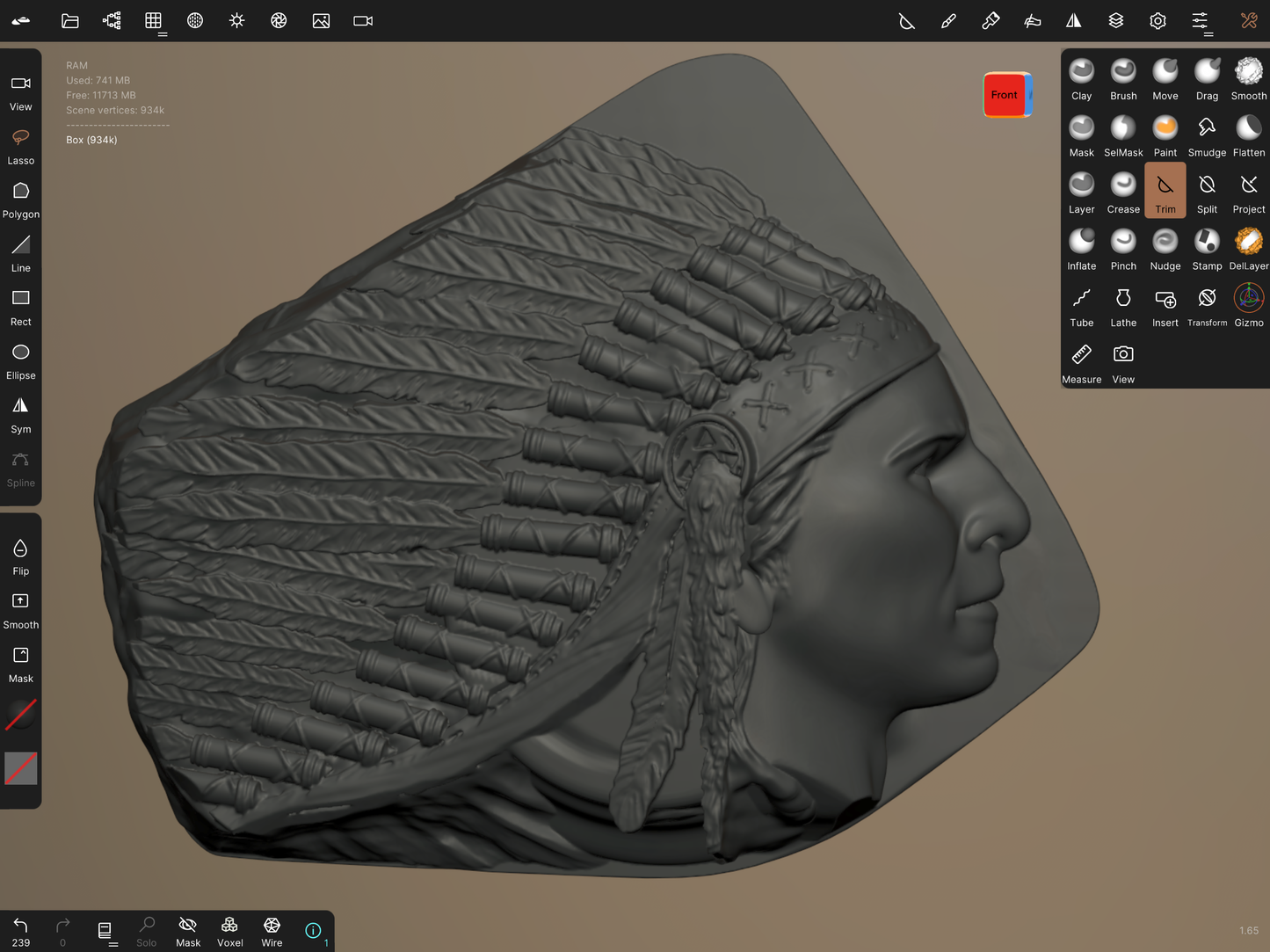Image resolution: width=1270 pixels, height=952 pixels.
Task: Toggle Sym symmetry in left sidebar
Action: pyautogui.click(x=21, y=415)
